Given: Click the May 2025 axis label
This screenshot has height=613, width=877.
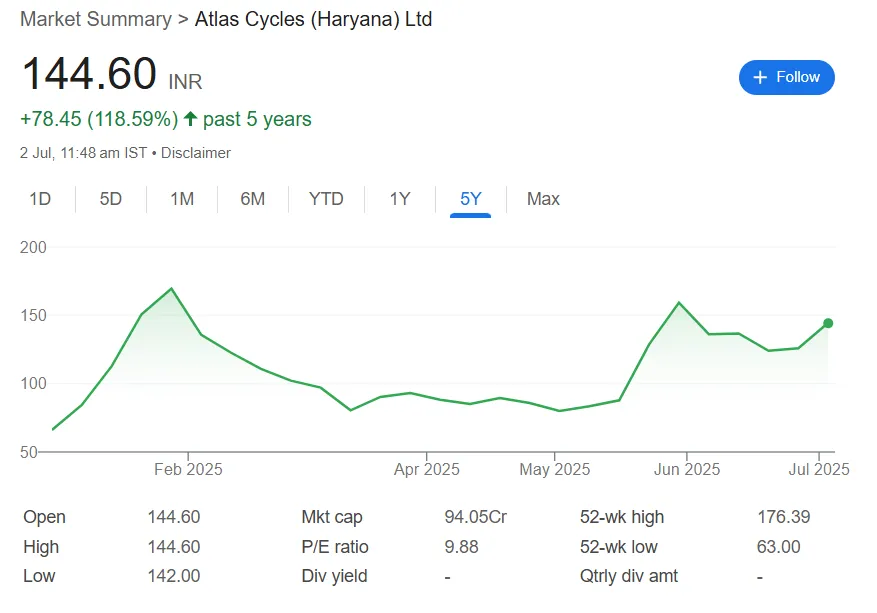Looking at the screenshot, I should pos(555,469).
